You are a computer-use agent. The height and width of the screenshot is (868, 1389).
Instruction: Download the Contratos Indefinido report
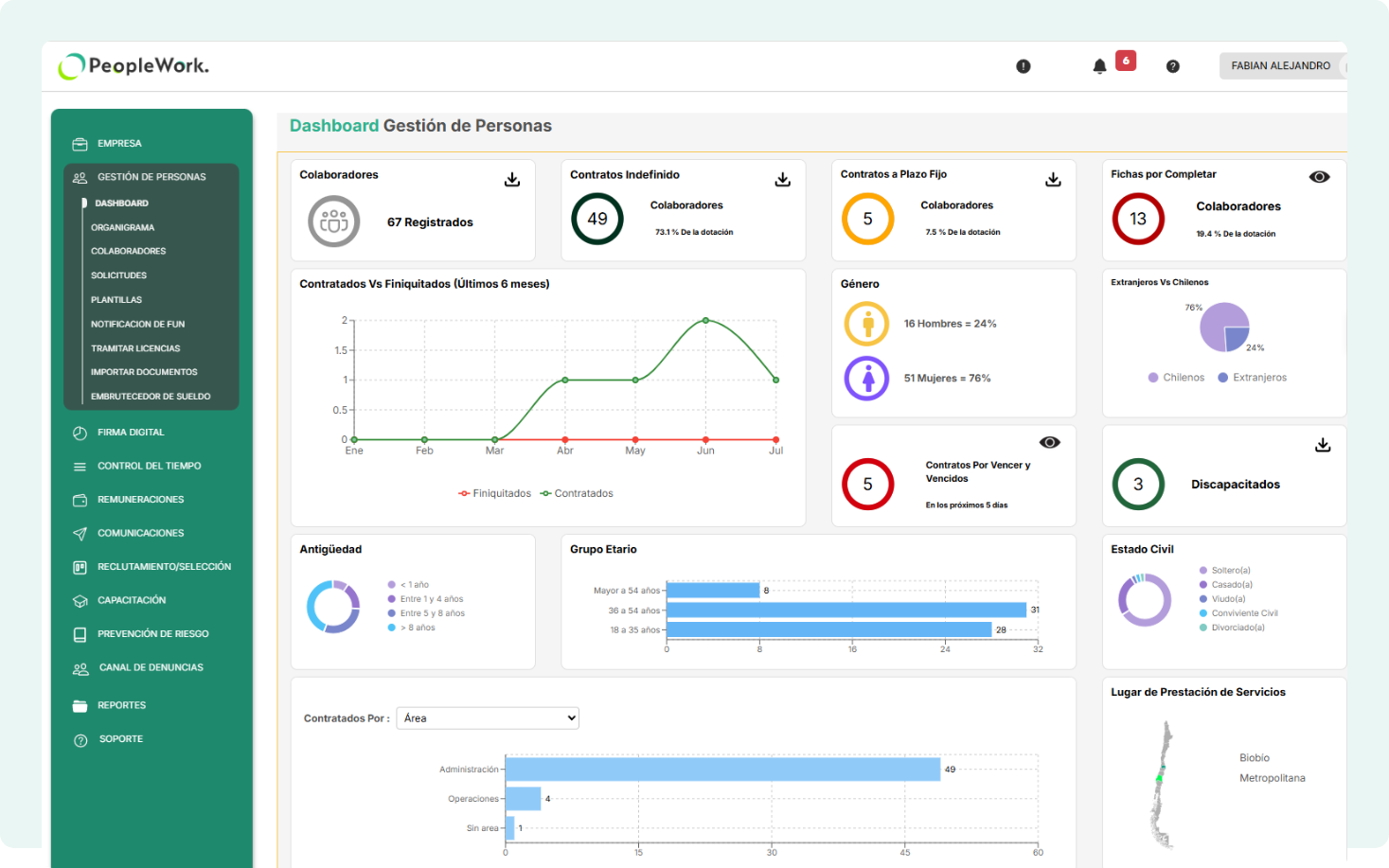[783, 180]
